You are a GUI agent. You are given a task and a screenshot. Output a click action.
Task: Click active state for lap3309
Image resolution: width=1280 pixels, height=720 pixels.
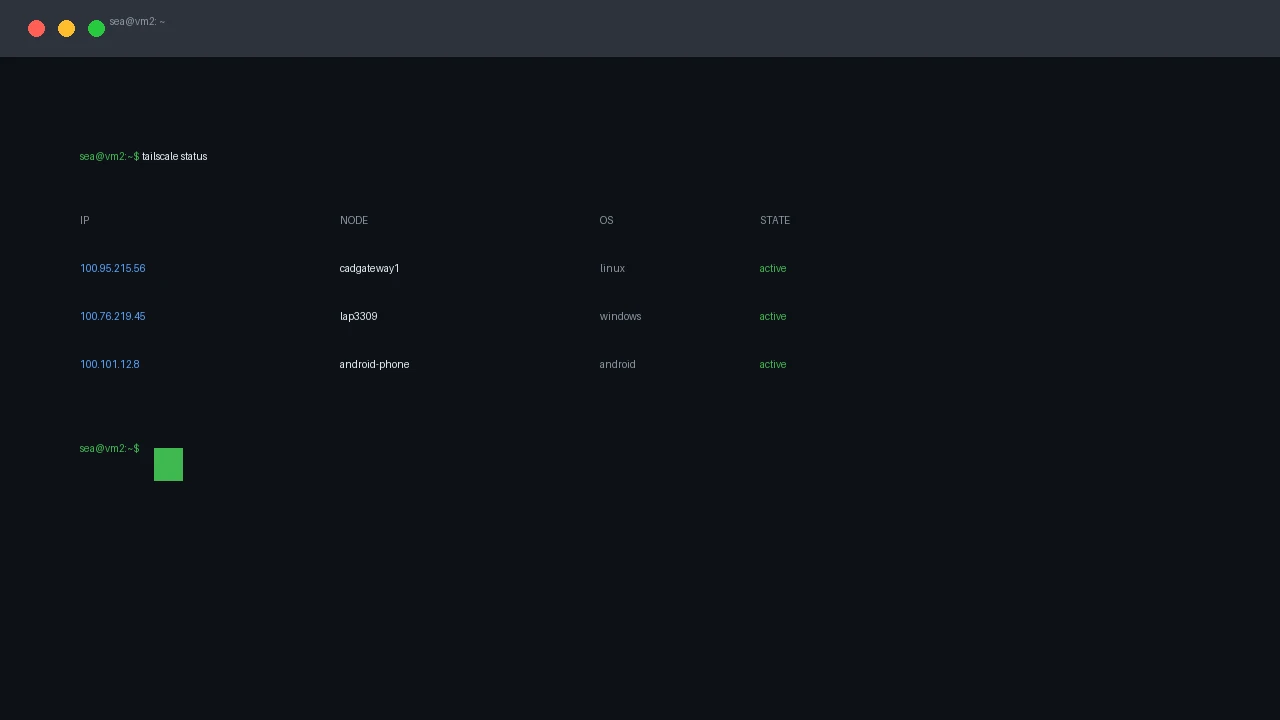(x=773, y=317)
